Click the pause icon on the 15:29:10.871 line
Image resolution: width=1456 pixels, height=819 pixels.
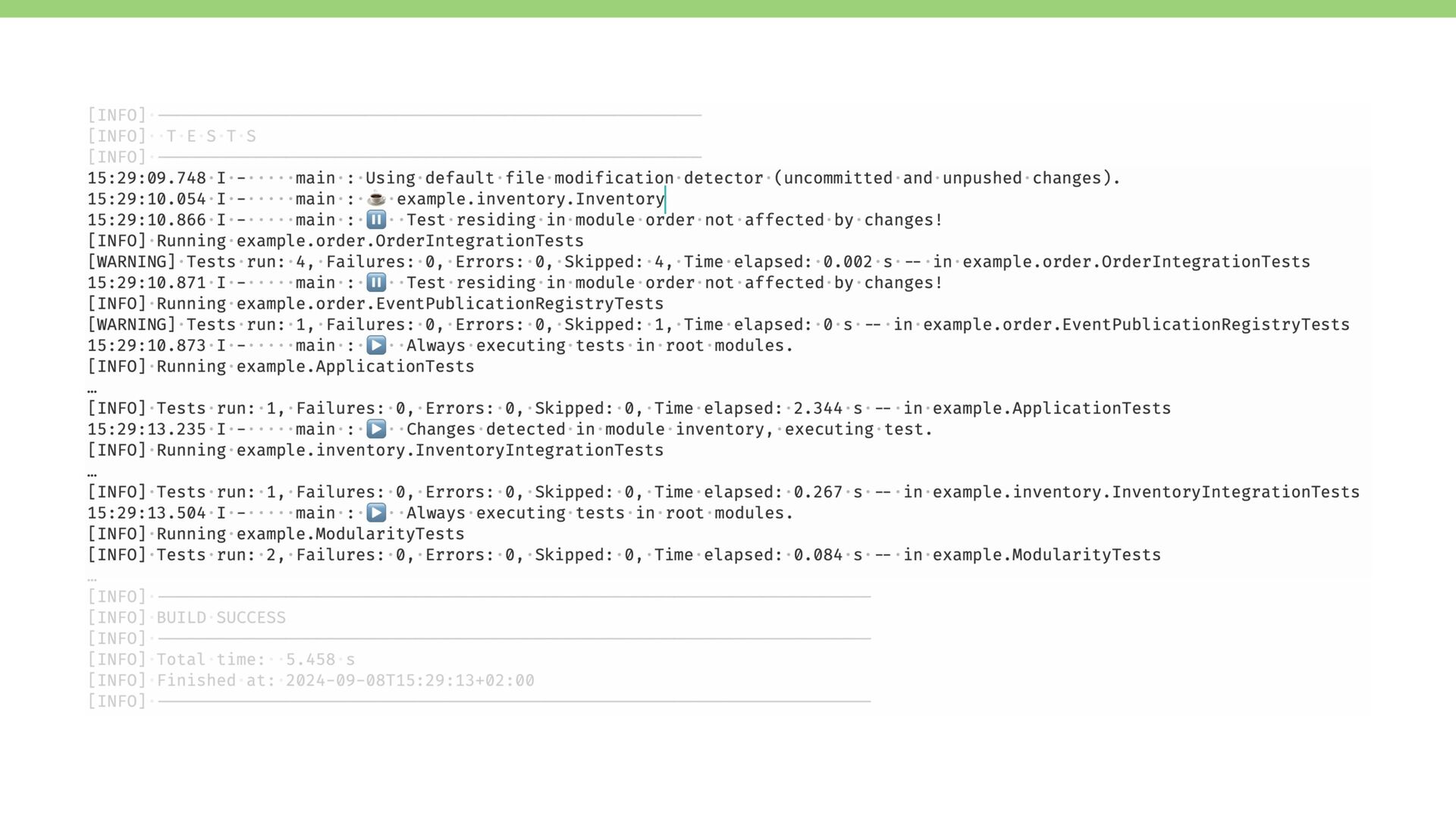tap(376, 283)
